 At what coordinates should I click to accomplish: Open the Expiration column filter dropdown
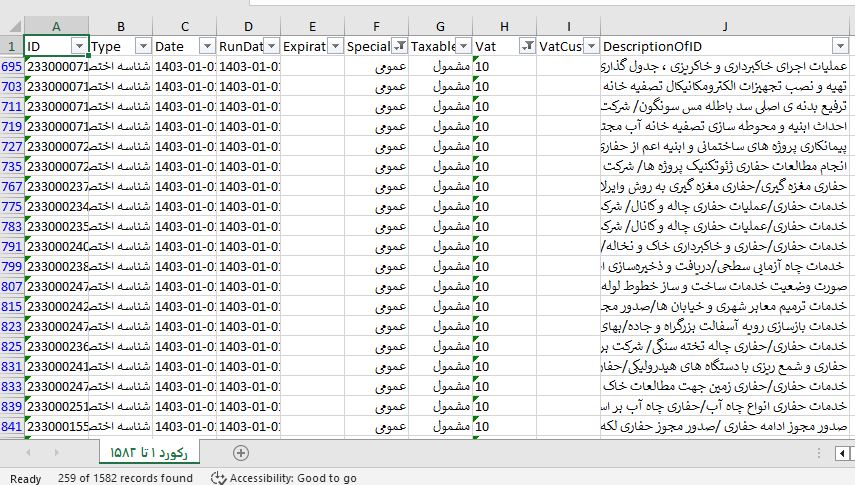[x=335, y=46]
